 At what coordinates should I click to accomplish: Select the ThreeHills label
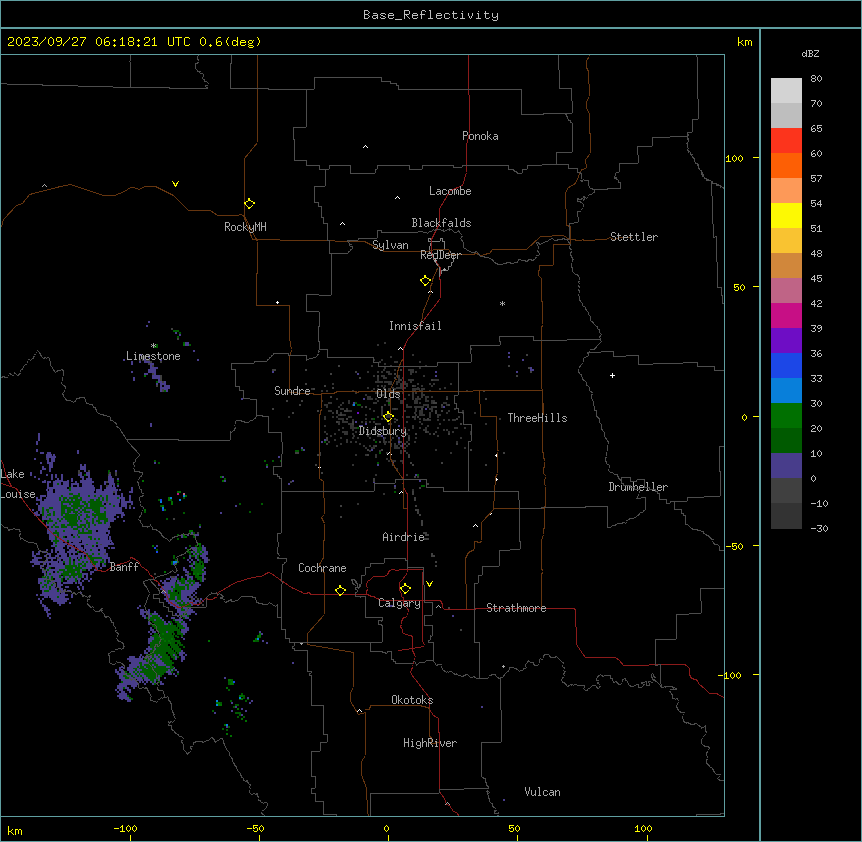(537, 418)
